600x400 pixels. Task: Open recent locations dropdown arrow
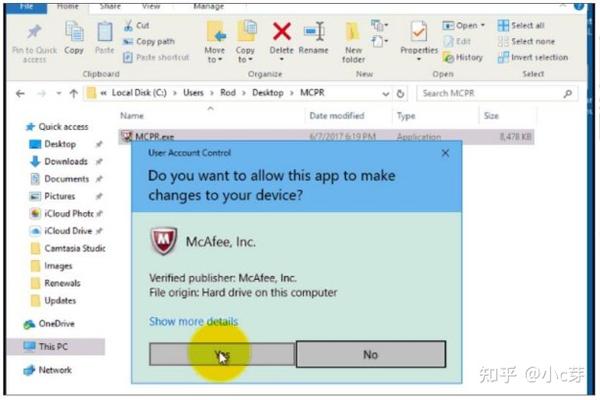(58, 93)
